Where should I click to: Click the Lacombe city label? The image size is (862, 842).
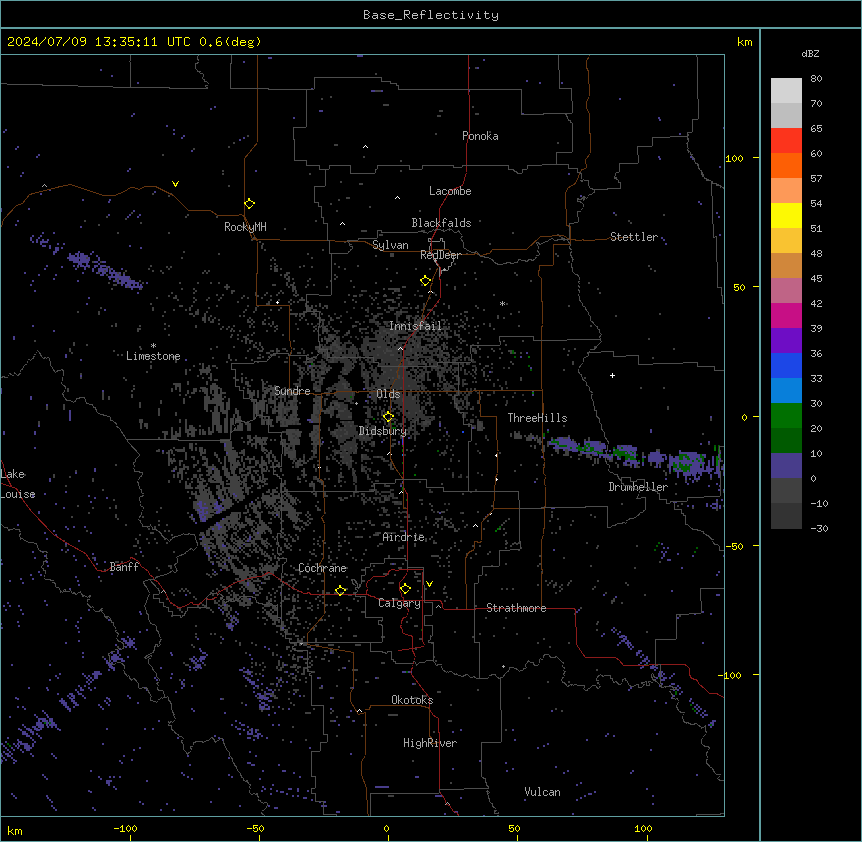[450, 191]
